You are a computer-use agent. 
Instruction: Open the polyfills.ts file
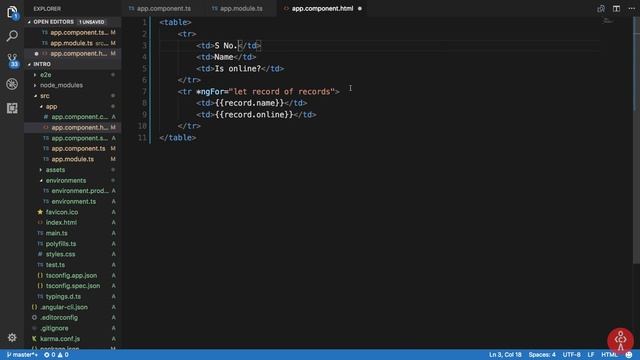[x=73, y=244]
